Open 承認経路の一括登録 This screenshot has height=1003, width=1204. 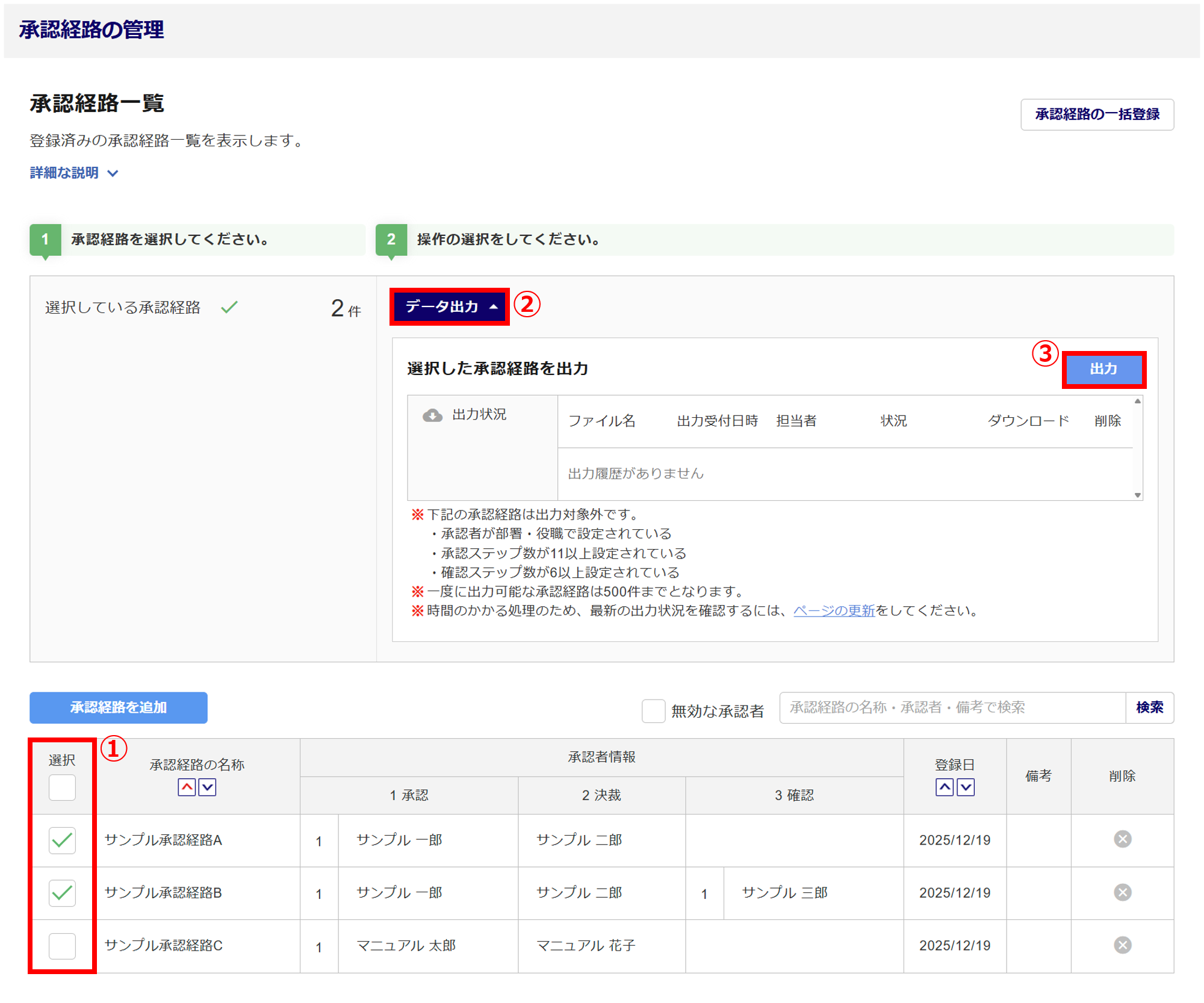[x=1096, y=114]
